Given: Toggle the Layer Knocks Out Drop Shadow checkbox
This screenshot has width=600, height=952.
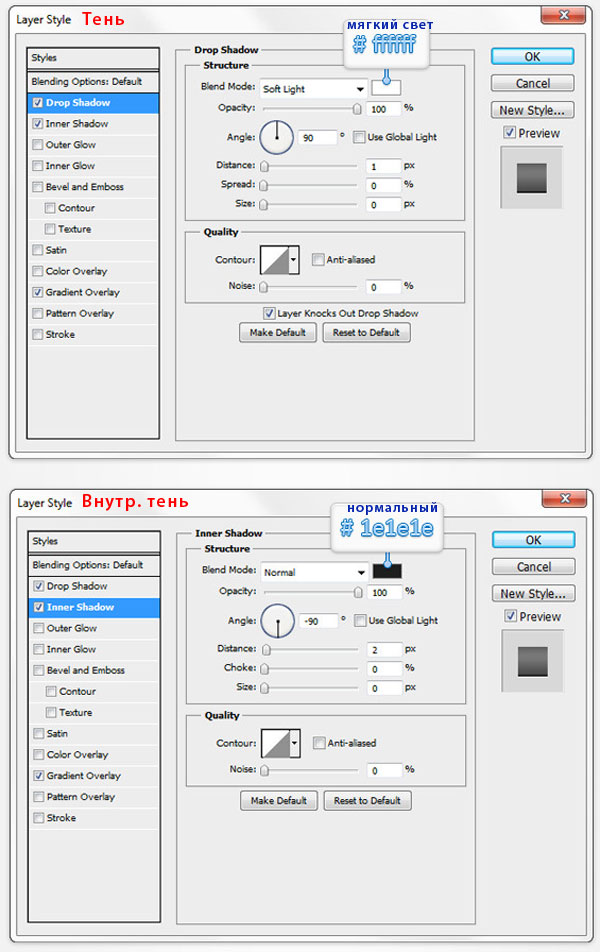Looking at the screenshot, I should (269, 313).
